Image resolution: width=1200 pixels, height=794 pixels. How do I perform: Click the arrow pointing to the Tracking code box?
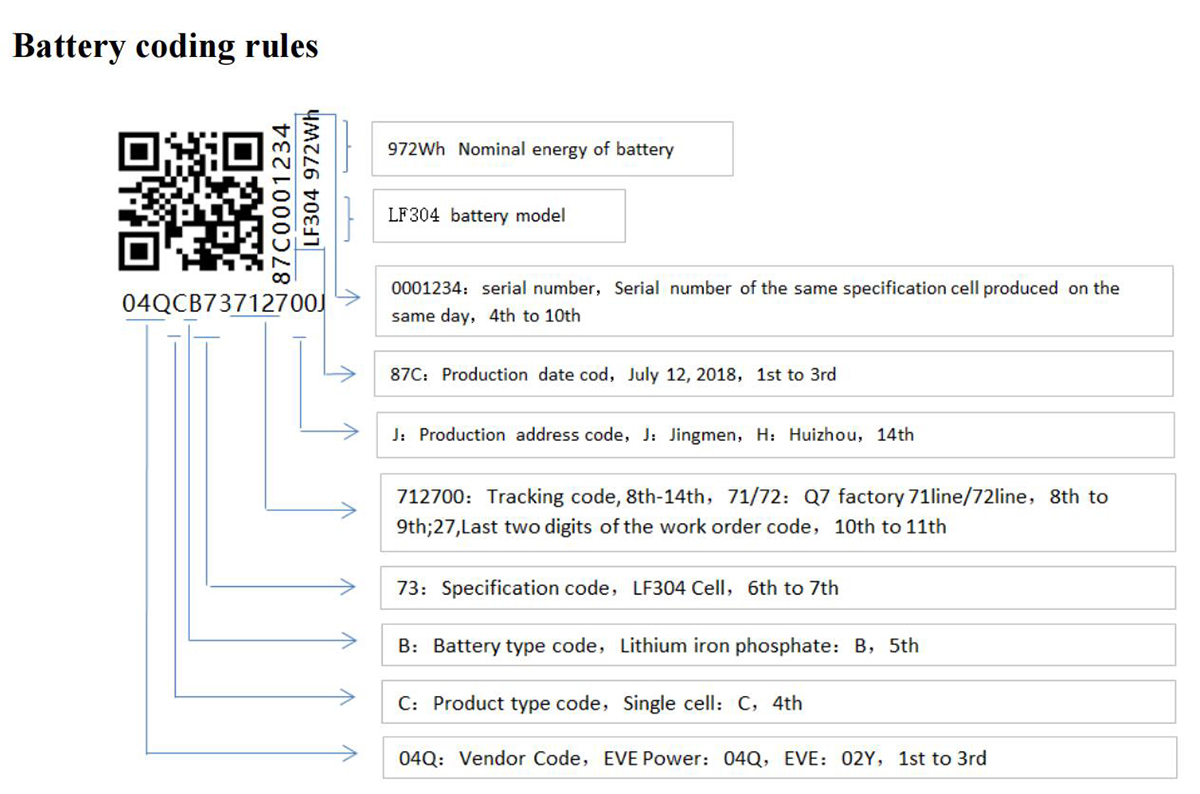[347, 510]
